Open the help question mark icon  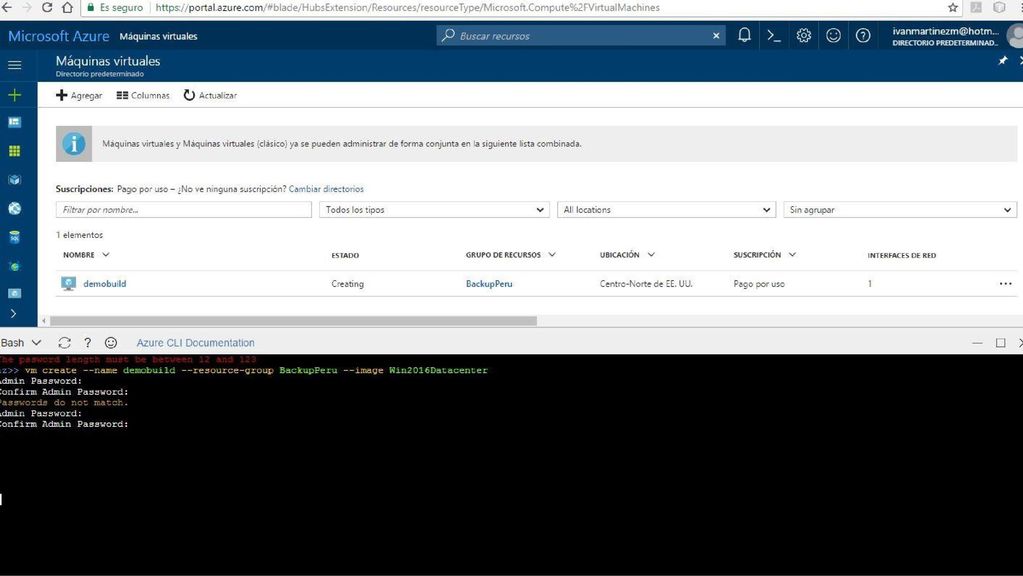(x=863, y=35)
